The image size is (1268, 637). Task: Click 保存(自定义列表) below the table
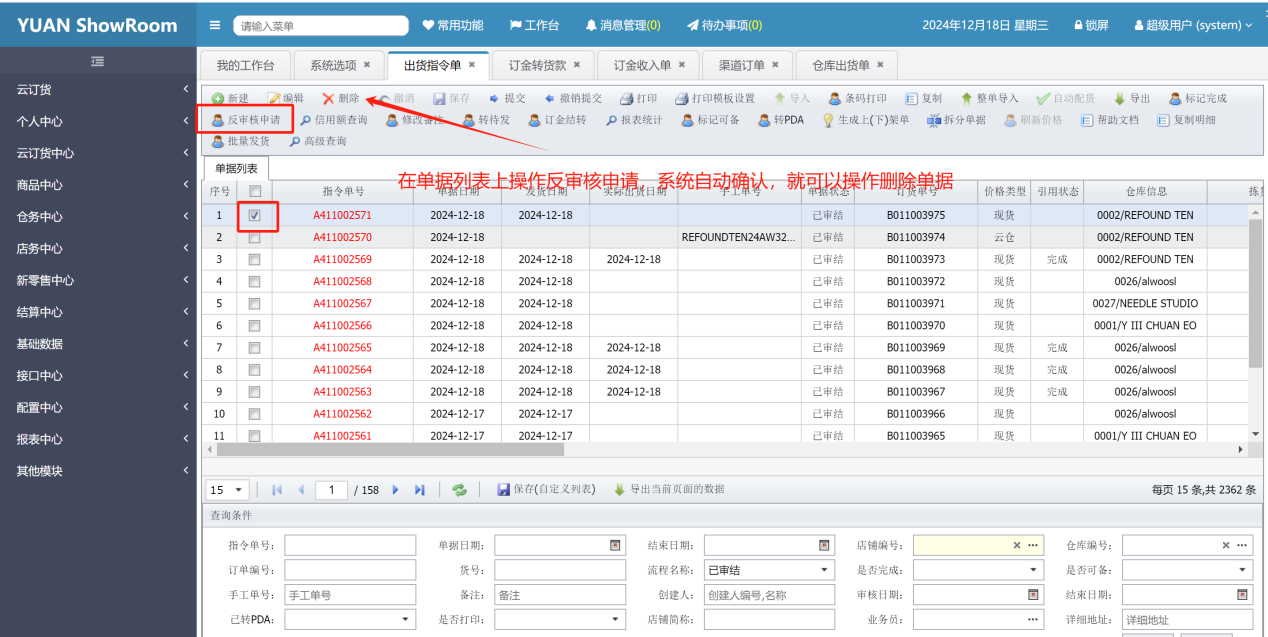[546, 490]
